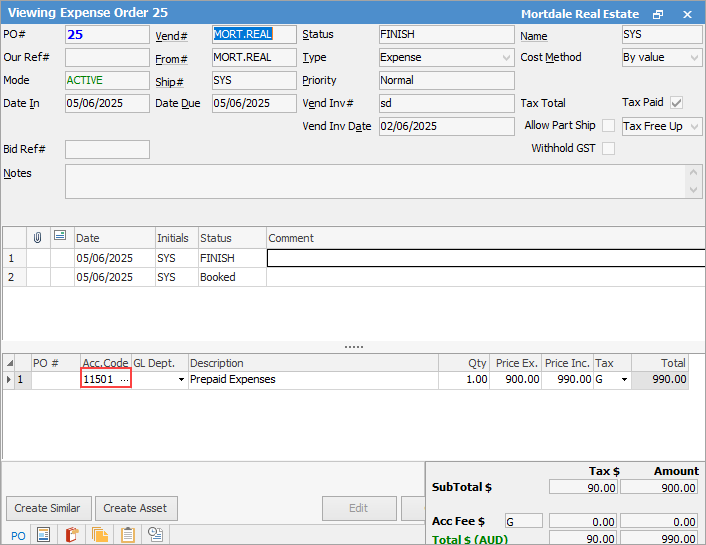This screenshot has height=545, width=706.
Task: Toggle the Tax Paid checkbox
Action: tap(677, 103)
